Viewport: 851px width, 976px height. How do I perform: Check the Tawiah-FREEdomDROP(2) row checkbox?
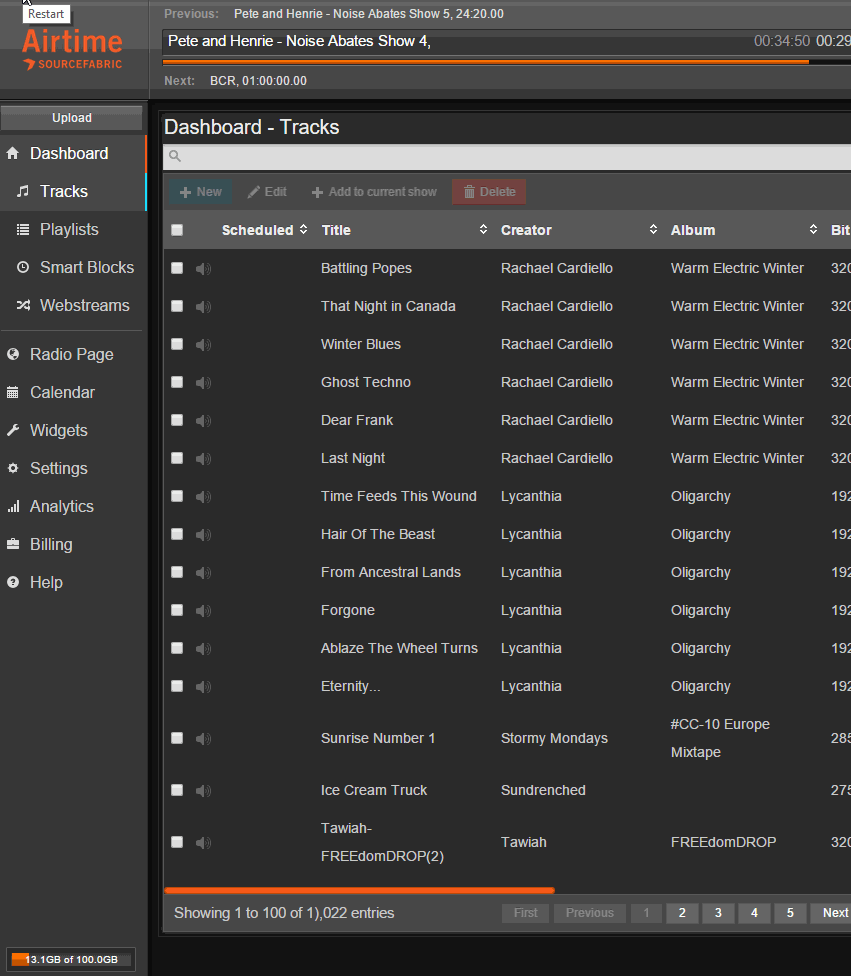click(177, 842)
